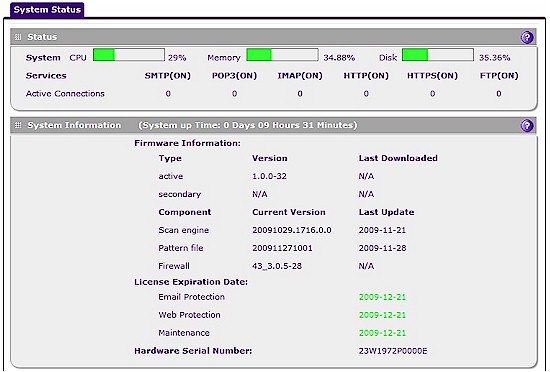Click the SMTP active connections count

[x=168, y=94]
